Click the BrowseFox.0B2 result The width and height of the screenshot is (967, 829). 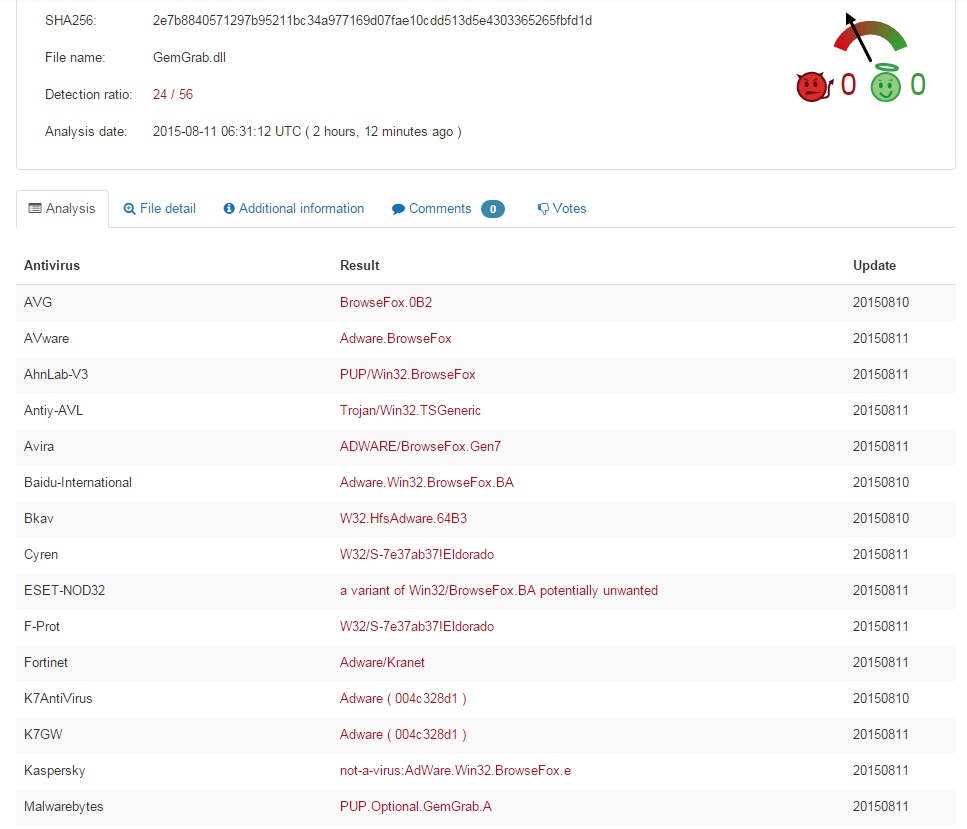tap(385, 302)
